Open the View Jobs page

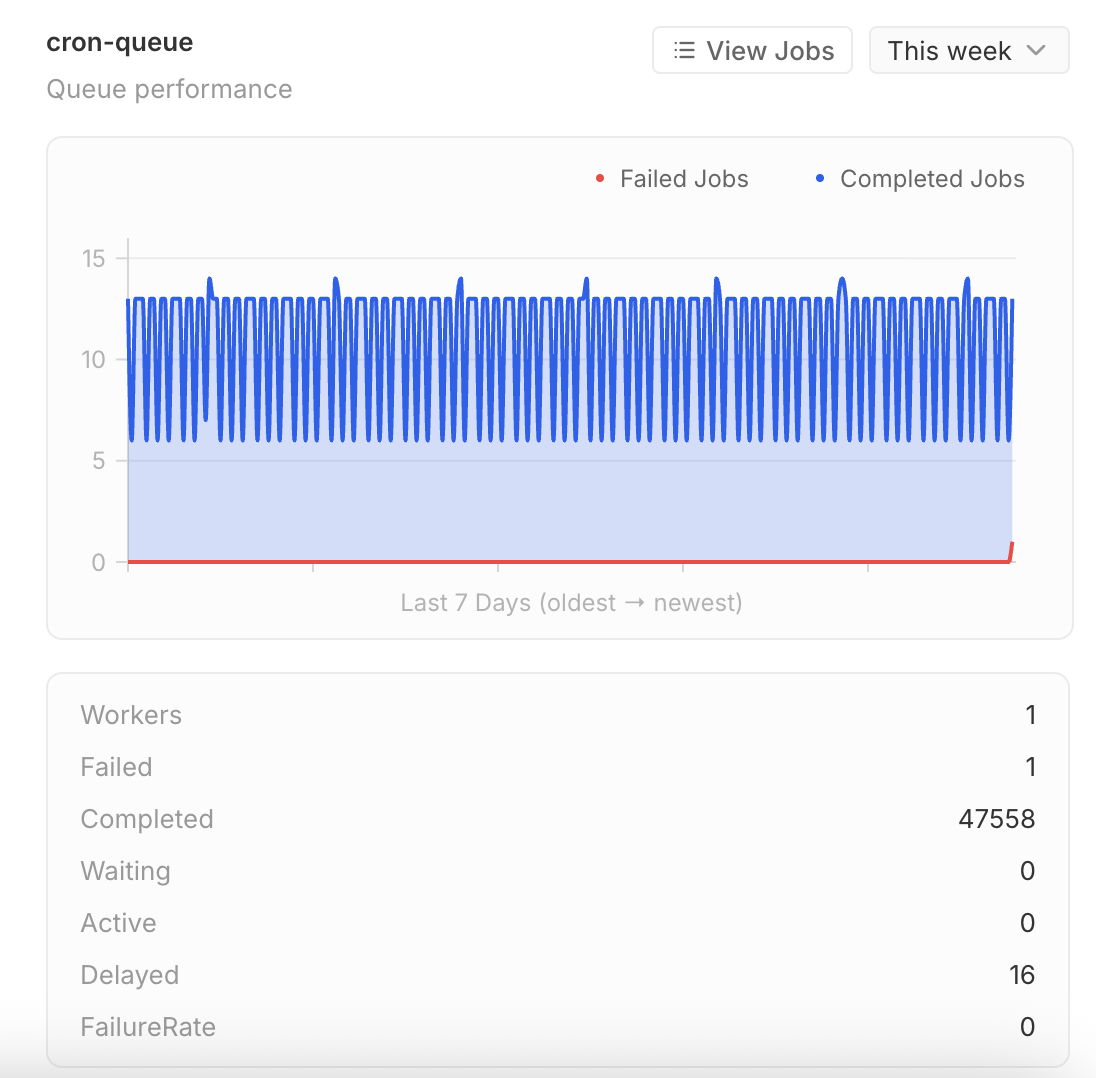point(752,51)
